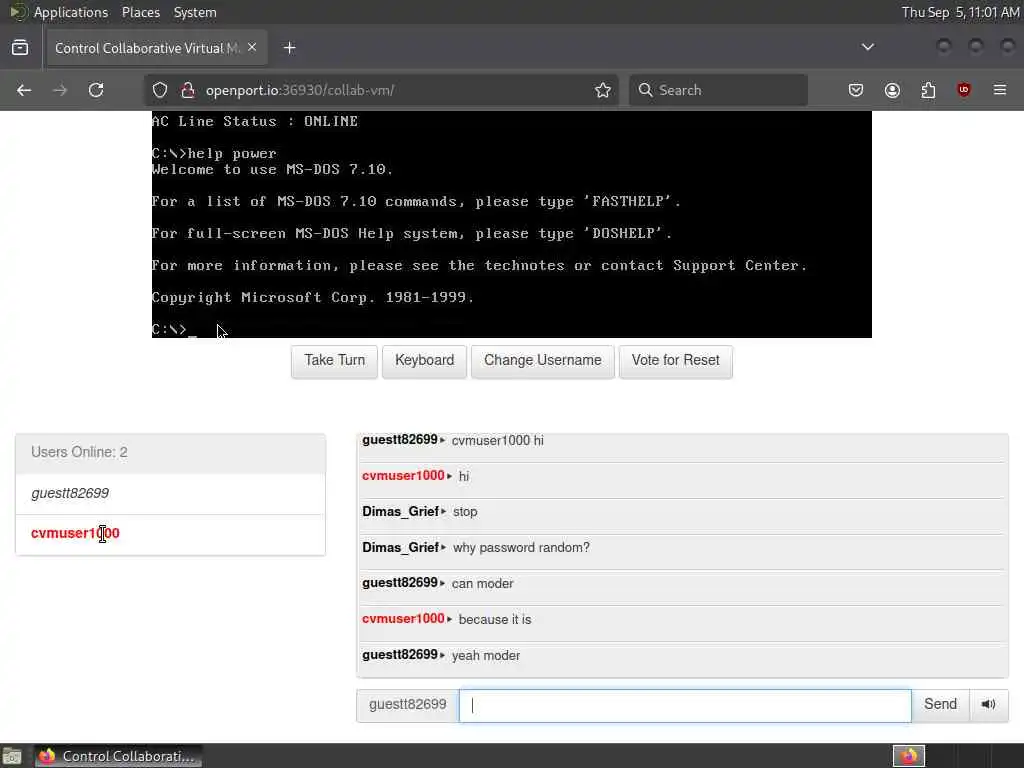Click inside the MS-DOS virtual machine screen

point(511,224)
